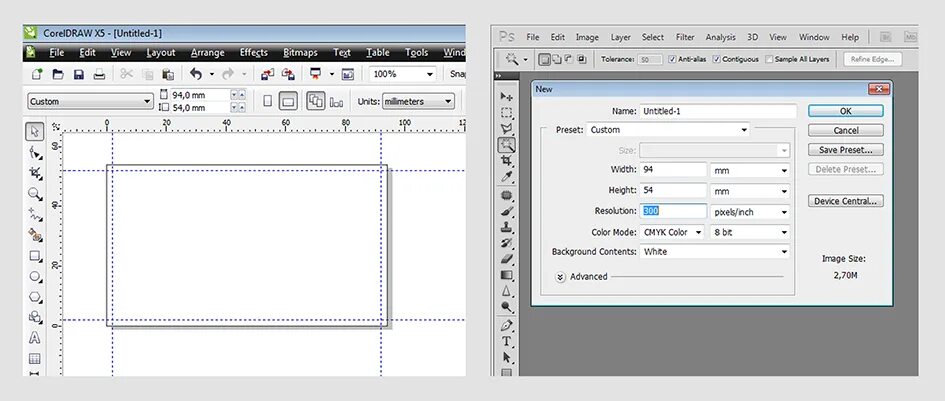Click the Print icon in CorelDRAW toolbar
Image resolution: width=945 pixels, height=401 pixels.
click(x=99, y=74)
